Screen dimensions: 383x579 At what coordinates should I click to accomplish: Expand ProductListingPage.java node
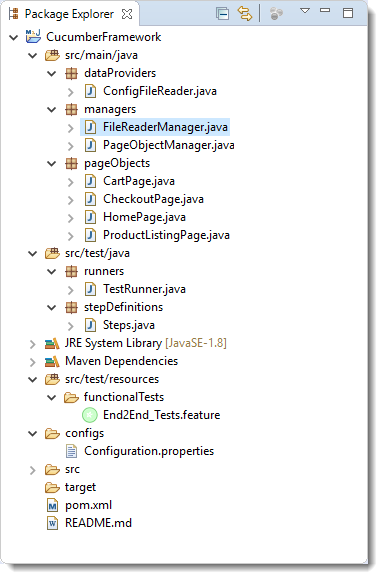coord(71,236)
